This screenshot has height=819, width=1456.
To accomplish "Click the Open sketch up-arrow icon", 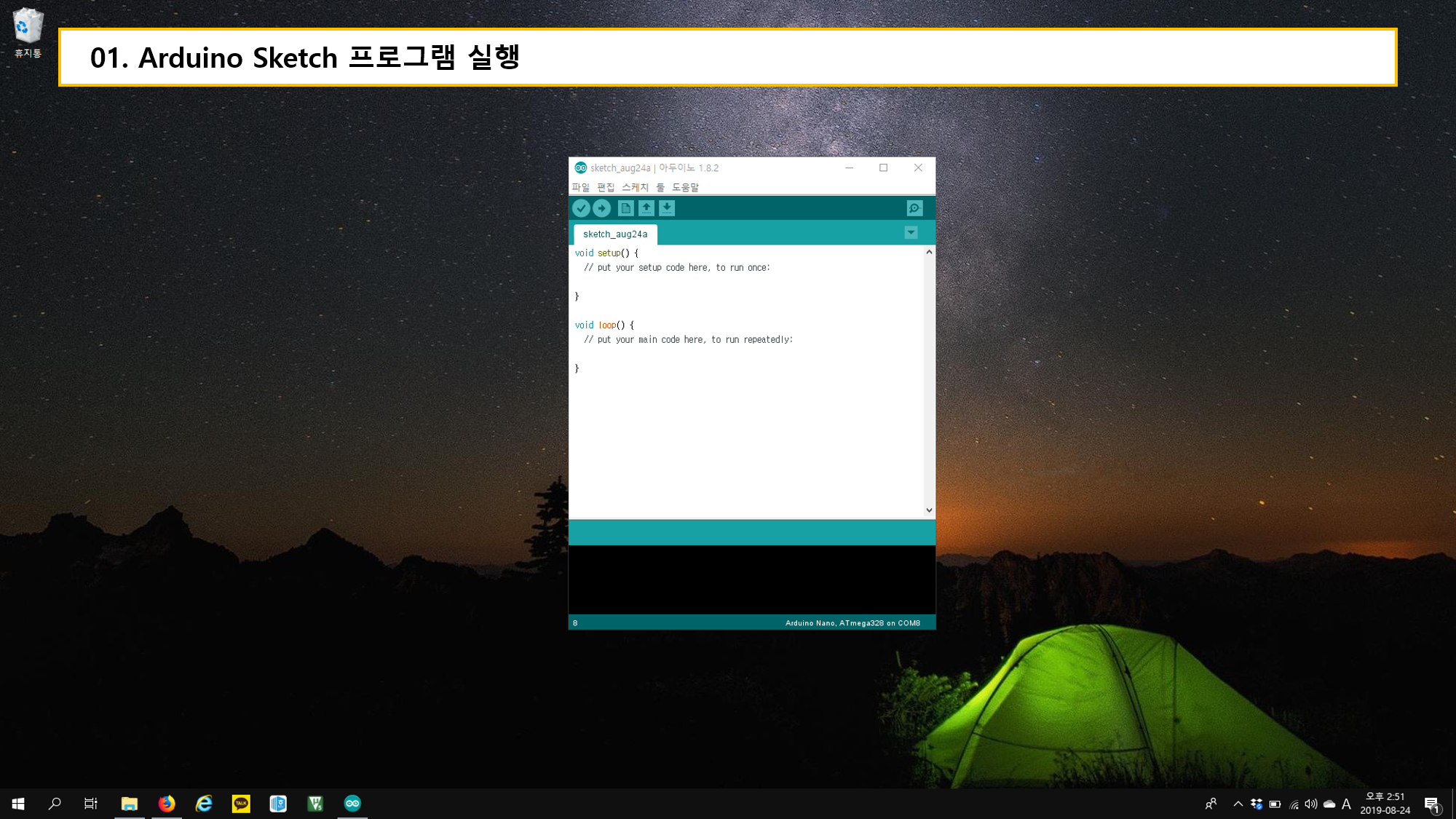I will [646, 208].
